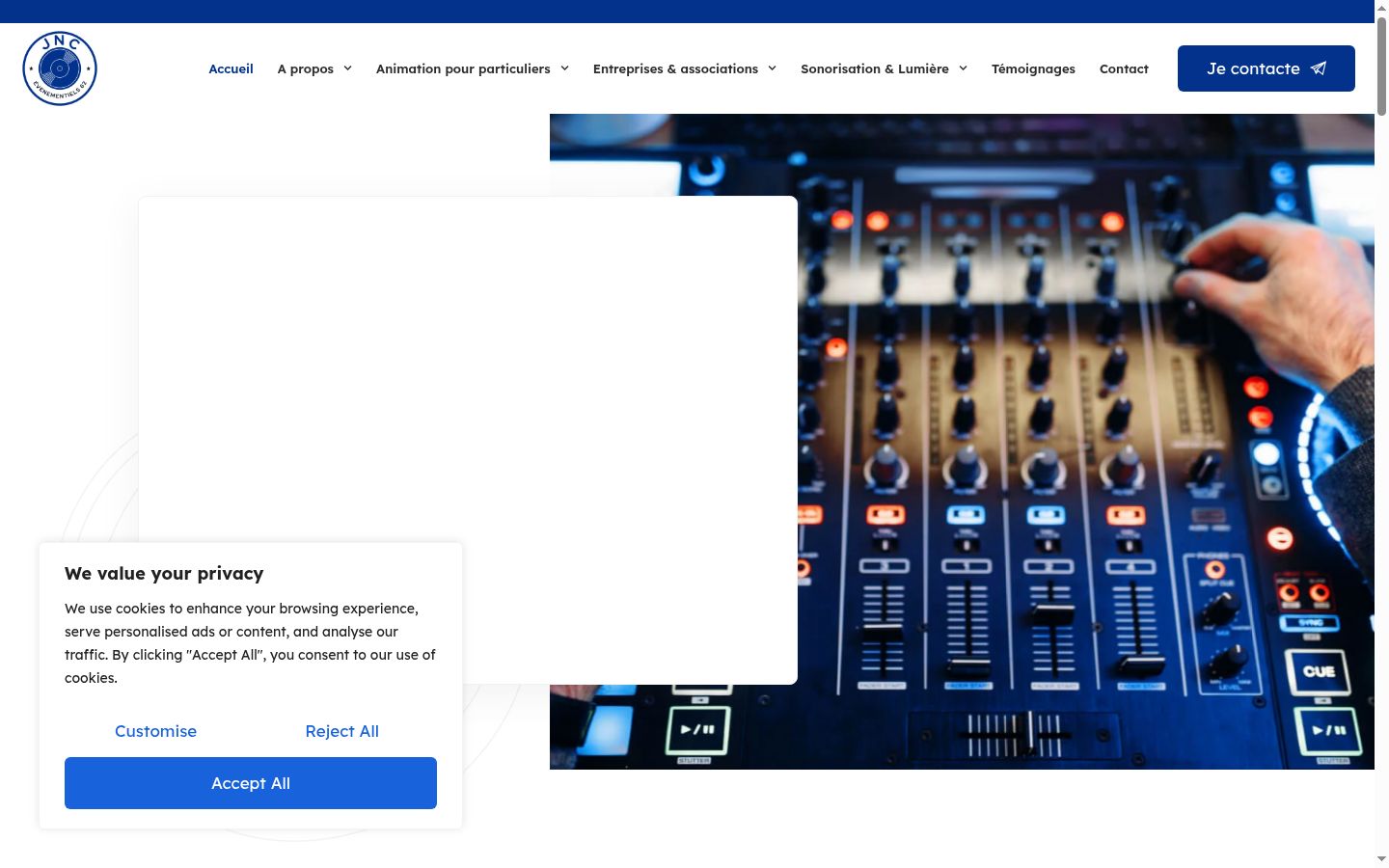Viewport: 1389px width, 868px height.
Task: Accept All cookies in privacy banner
Action: [x=251, y=783]
